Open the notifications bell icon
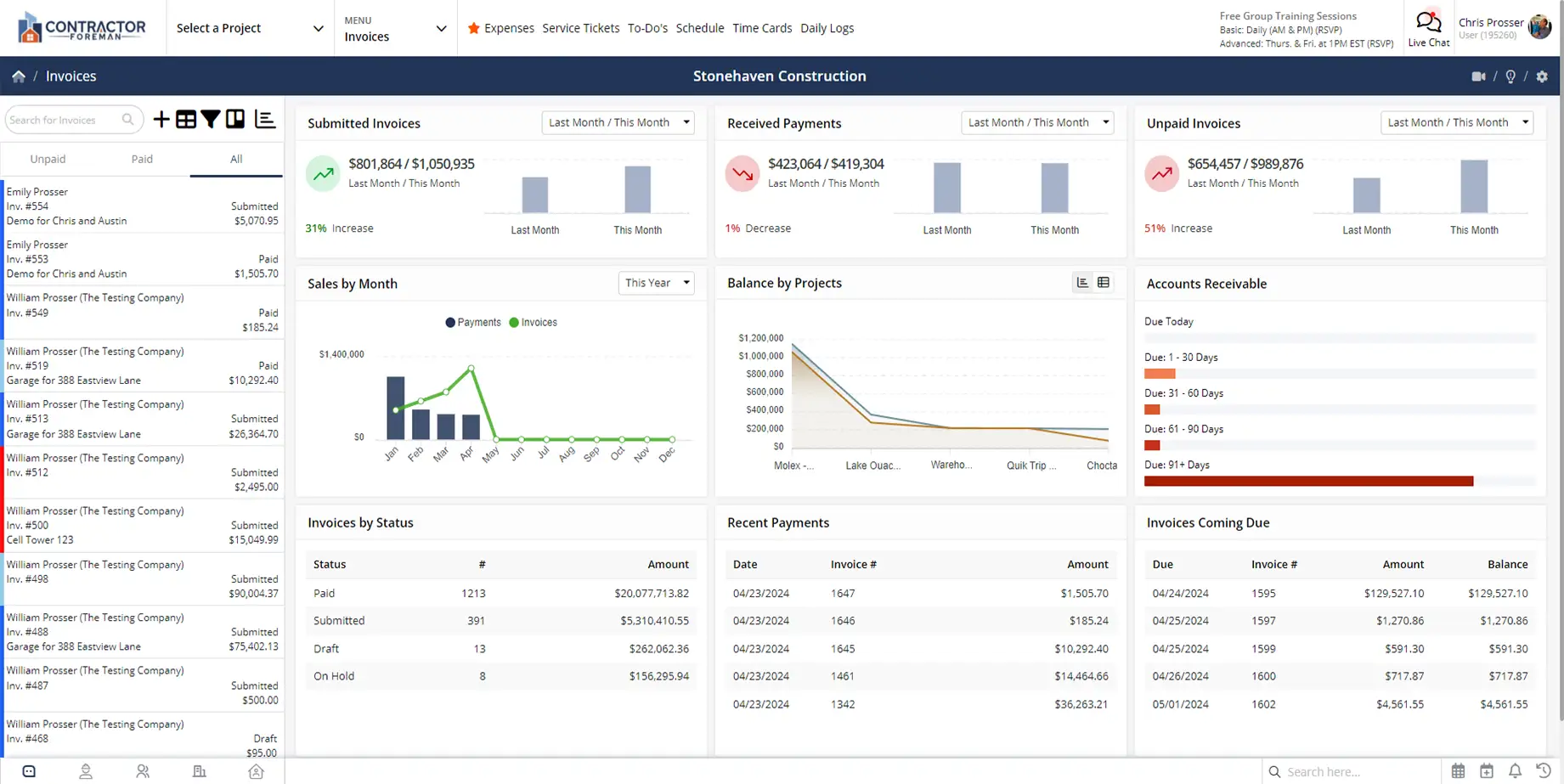The height and width of the screenshot is (784, 1564). [x=1515, y=771]
